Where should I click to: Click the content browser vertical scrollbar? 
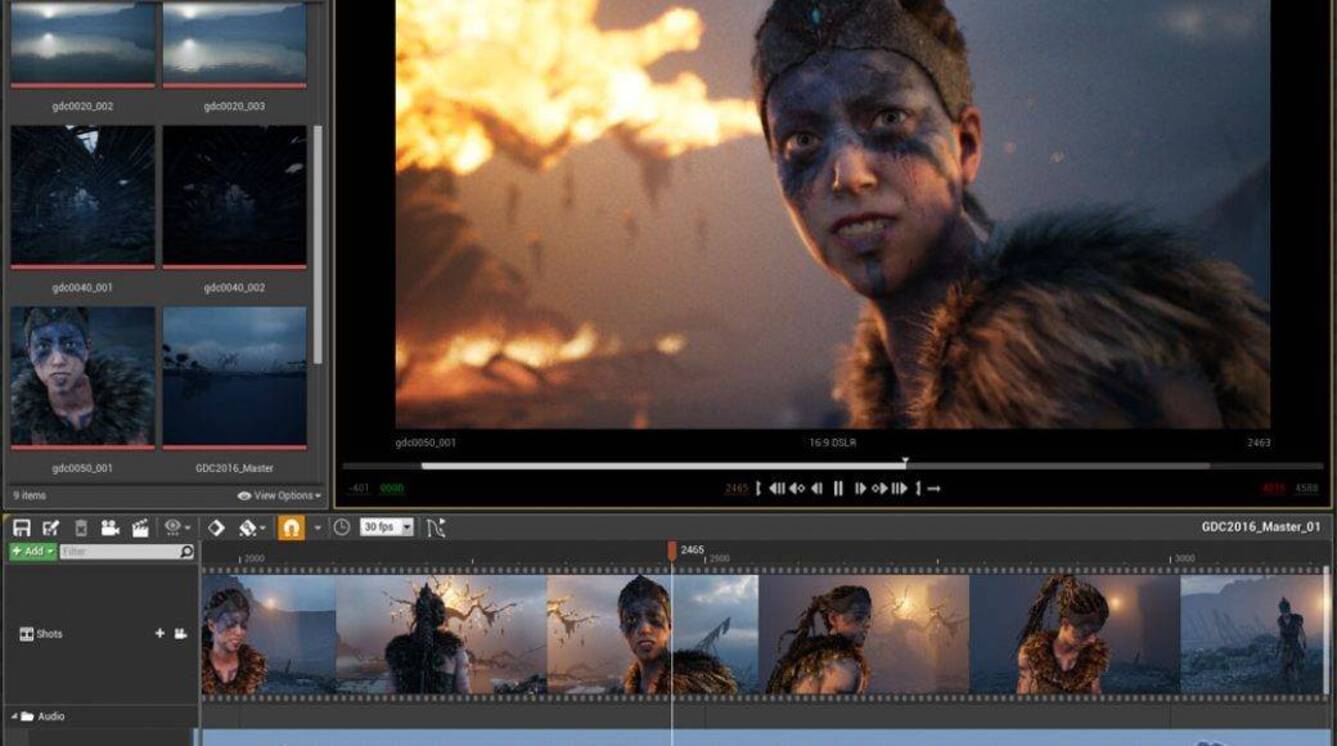(x=318, y=244)
